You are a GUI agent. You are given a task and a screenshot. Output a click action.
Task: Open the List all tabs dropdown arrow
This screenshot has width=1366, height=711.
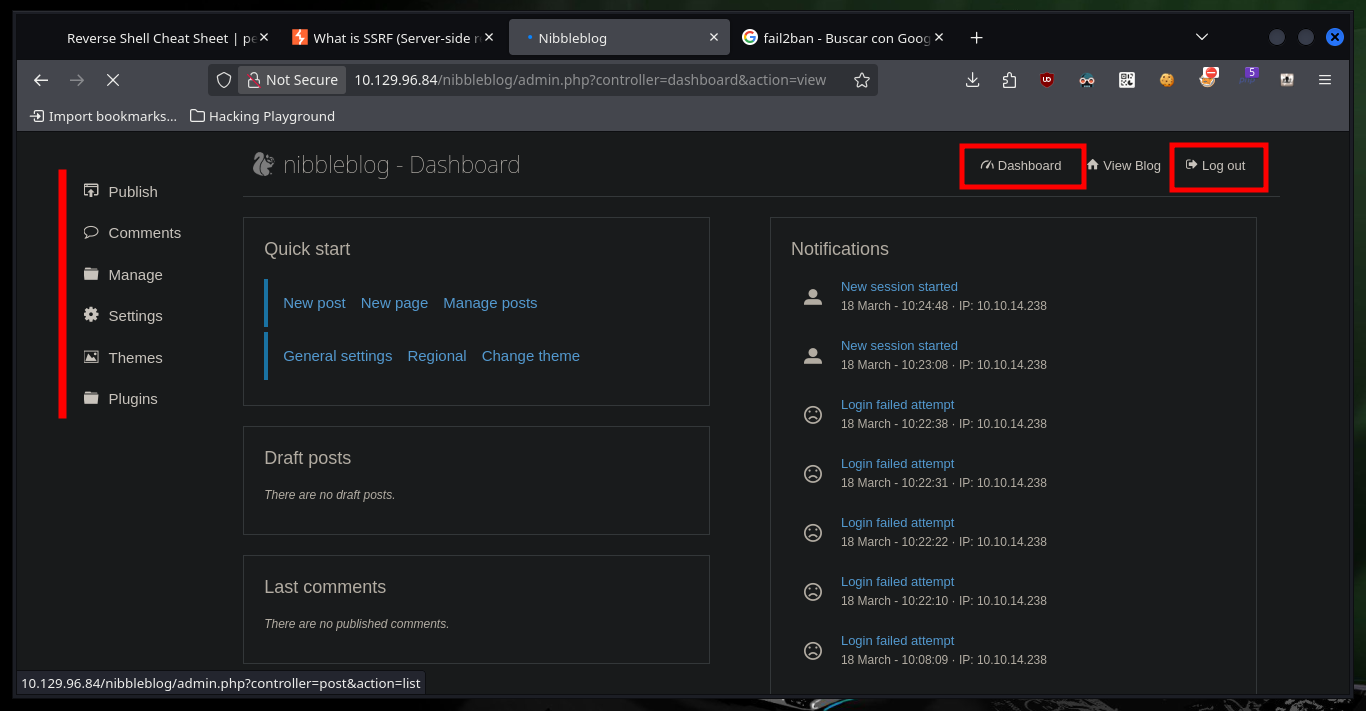pos(1202,37)
